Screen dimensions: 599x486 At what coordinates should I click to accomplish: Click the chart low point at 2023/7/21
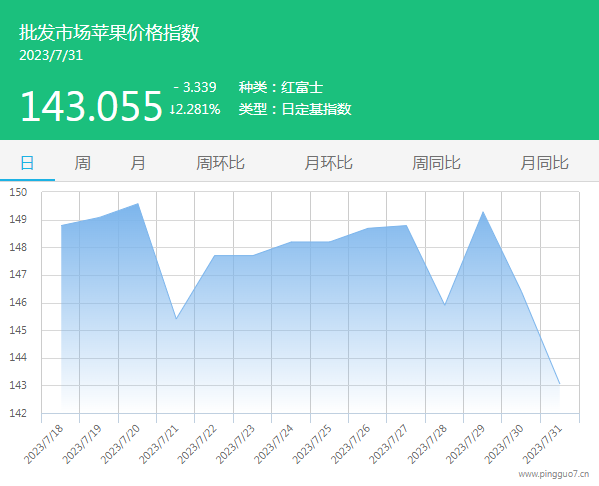coord(176,319)
